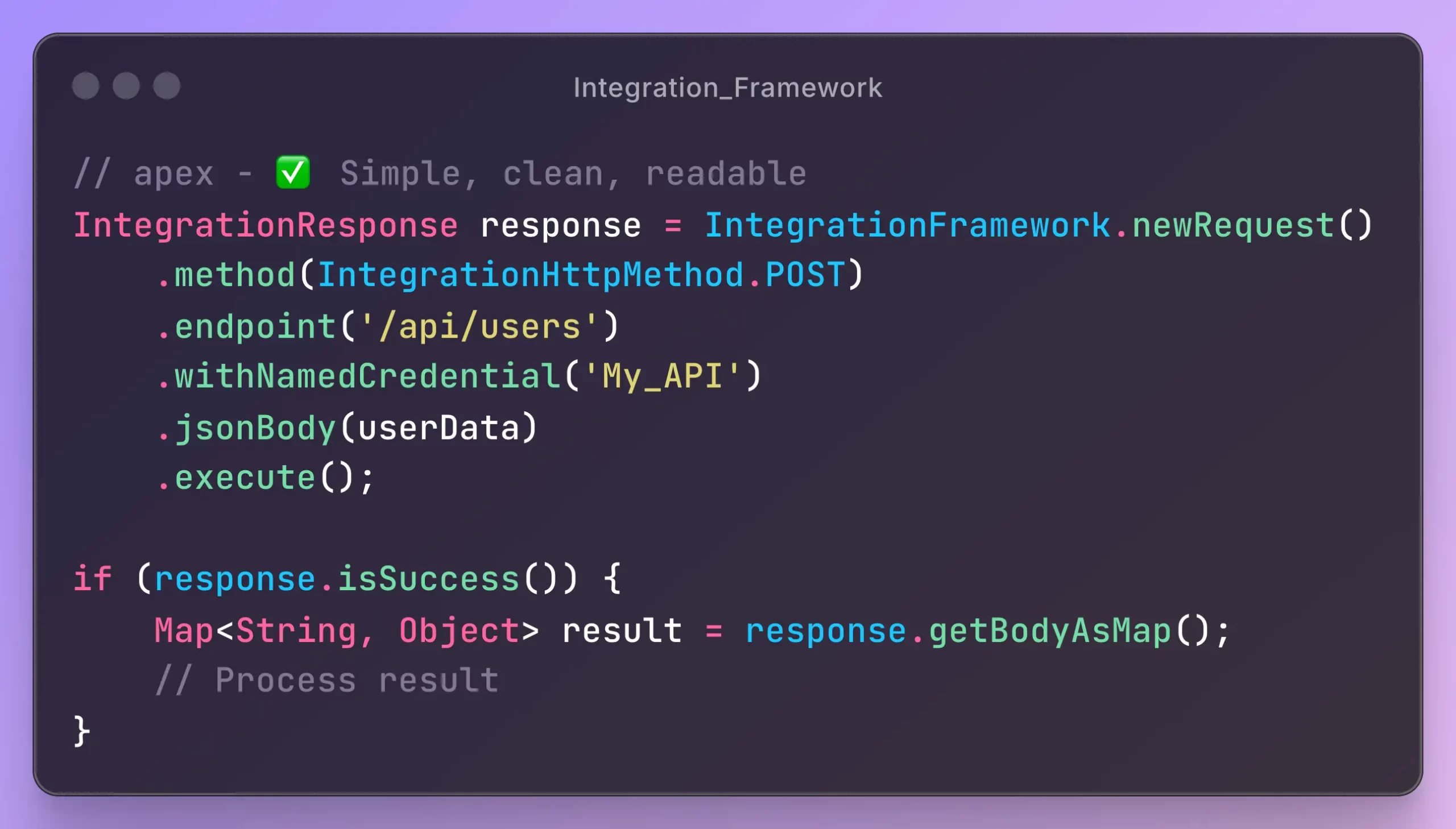Click the if keyword
This screenshot has width=1456, height=829.
coord(92,579)
